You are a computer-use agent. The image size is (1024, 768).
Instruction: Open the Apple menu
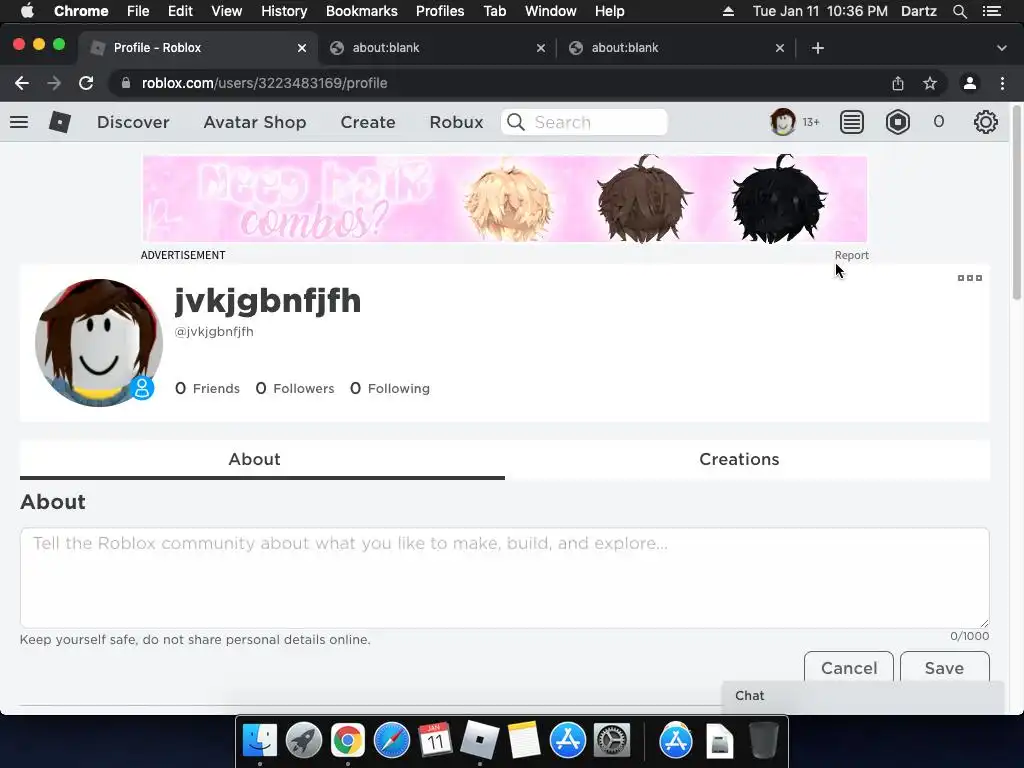(x=27, y=11)
